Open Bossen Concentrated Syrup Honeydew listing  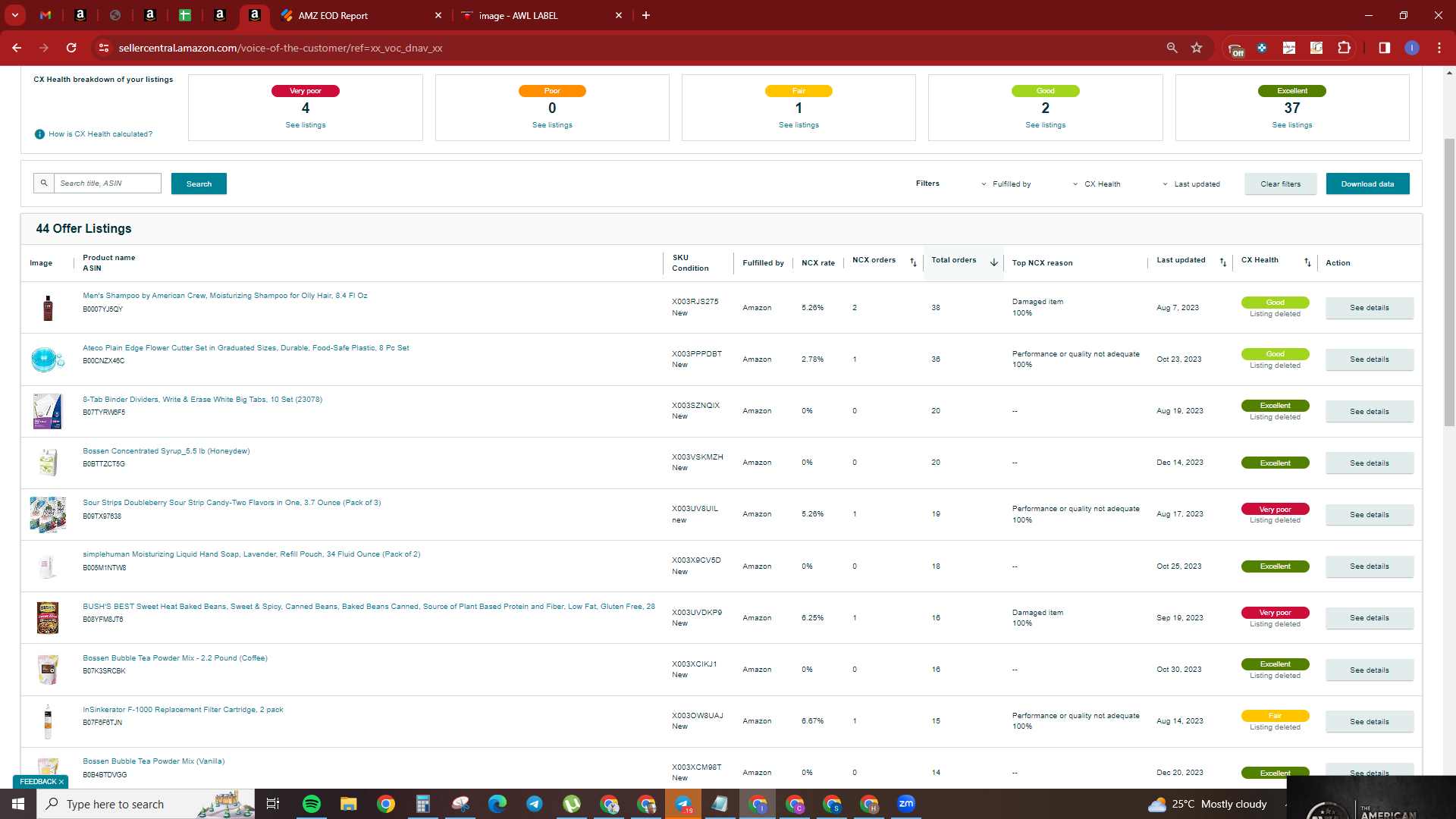click(166, 451)
